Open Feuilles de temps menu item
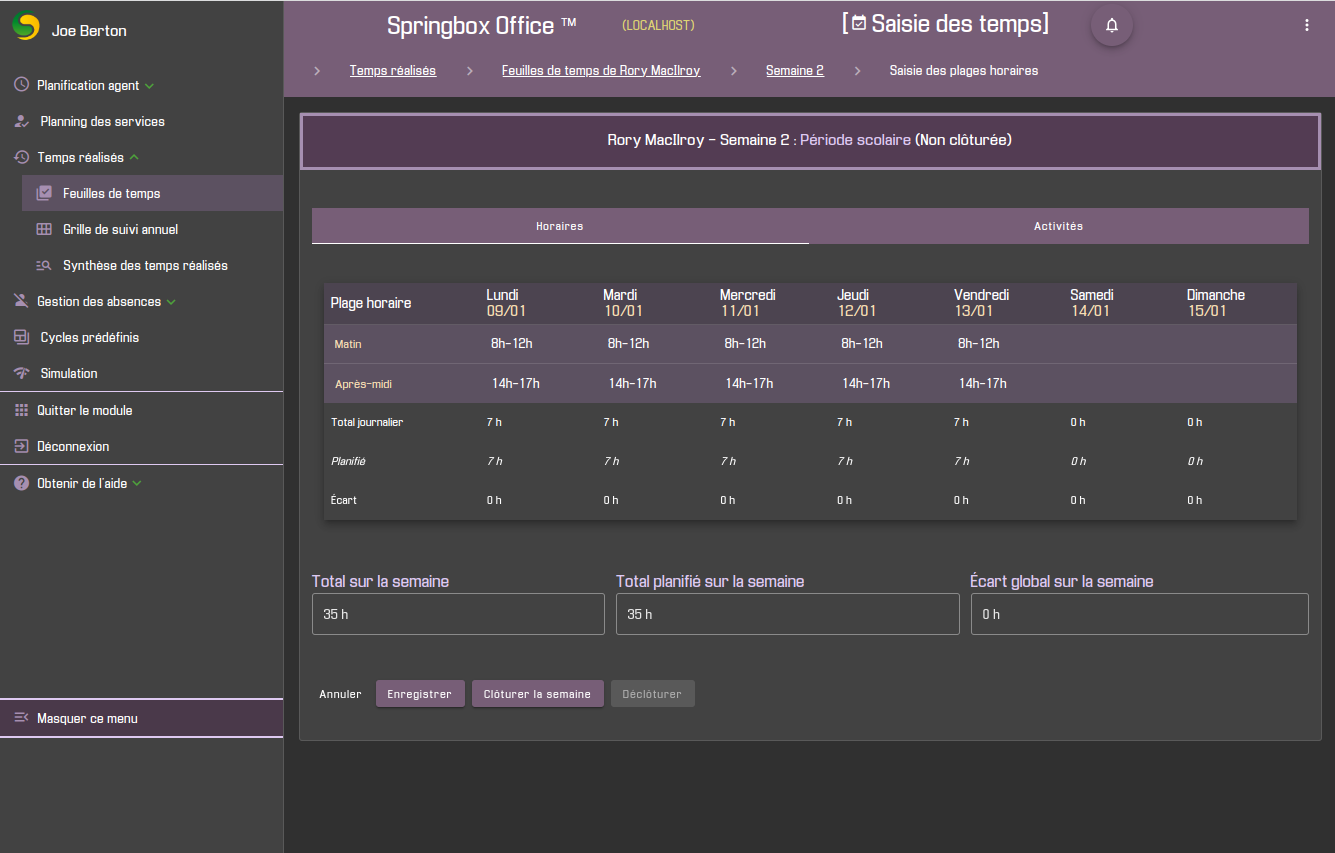The image size is (1335, 853). [x=152, y=193]
